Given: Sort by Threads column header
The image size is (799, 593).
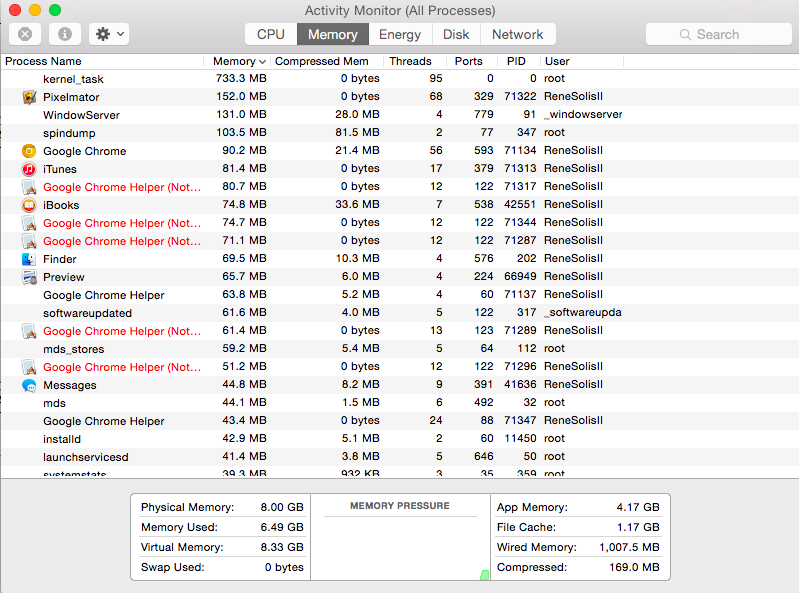Looking at the screenshot, I should tap(415, 61).
